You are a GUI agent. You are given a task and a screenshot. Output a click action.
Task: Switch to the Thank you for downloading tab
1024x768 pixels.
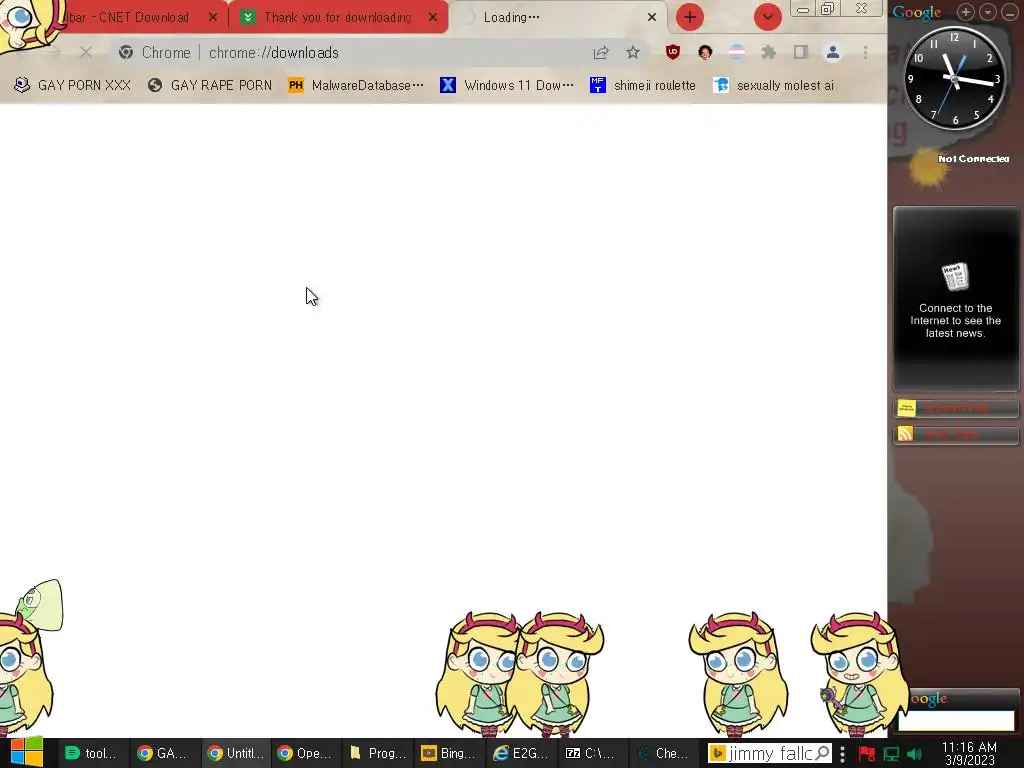338,17
